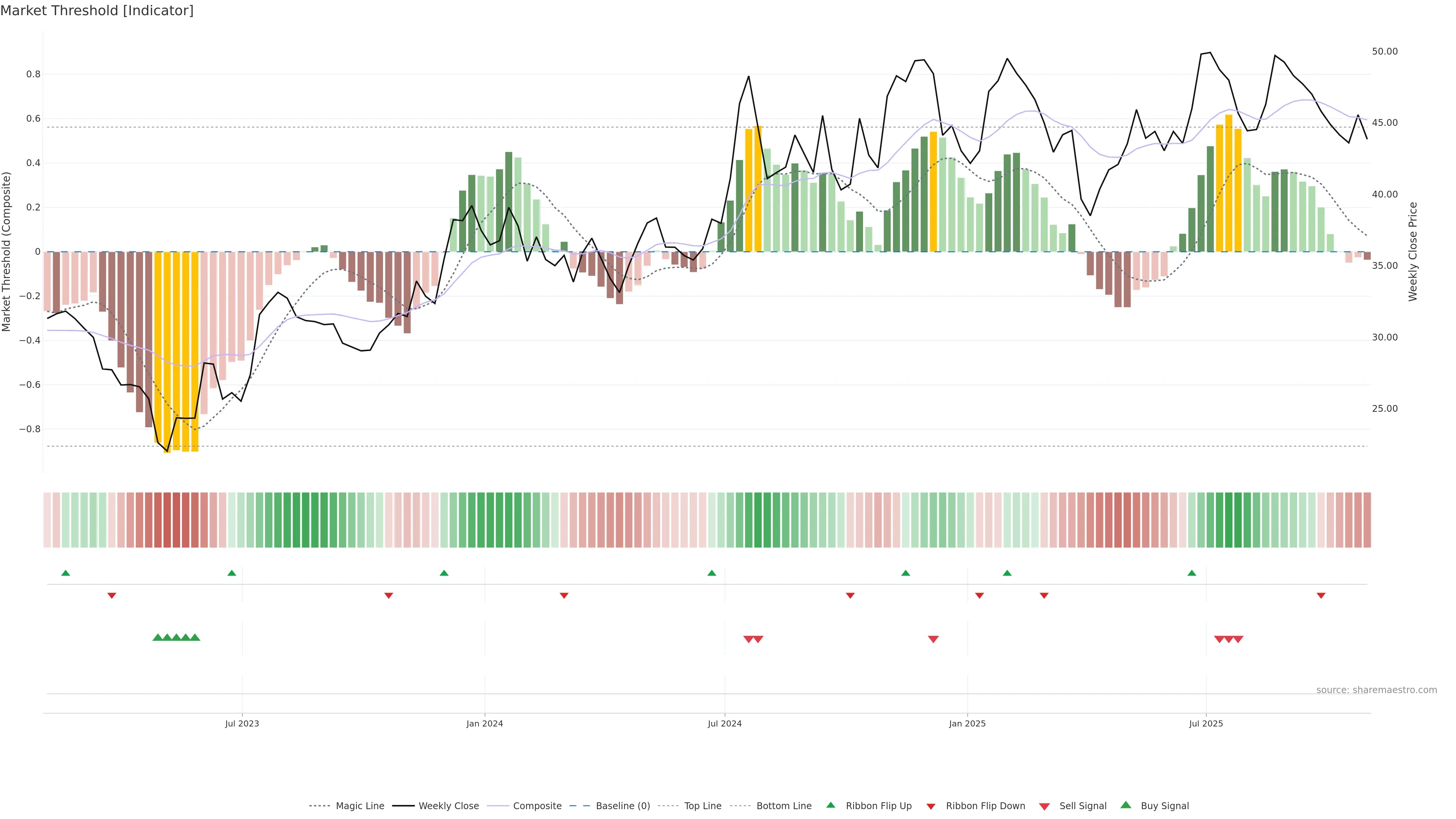Hide the Bottom Line legend series

[x=783, y=806]
